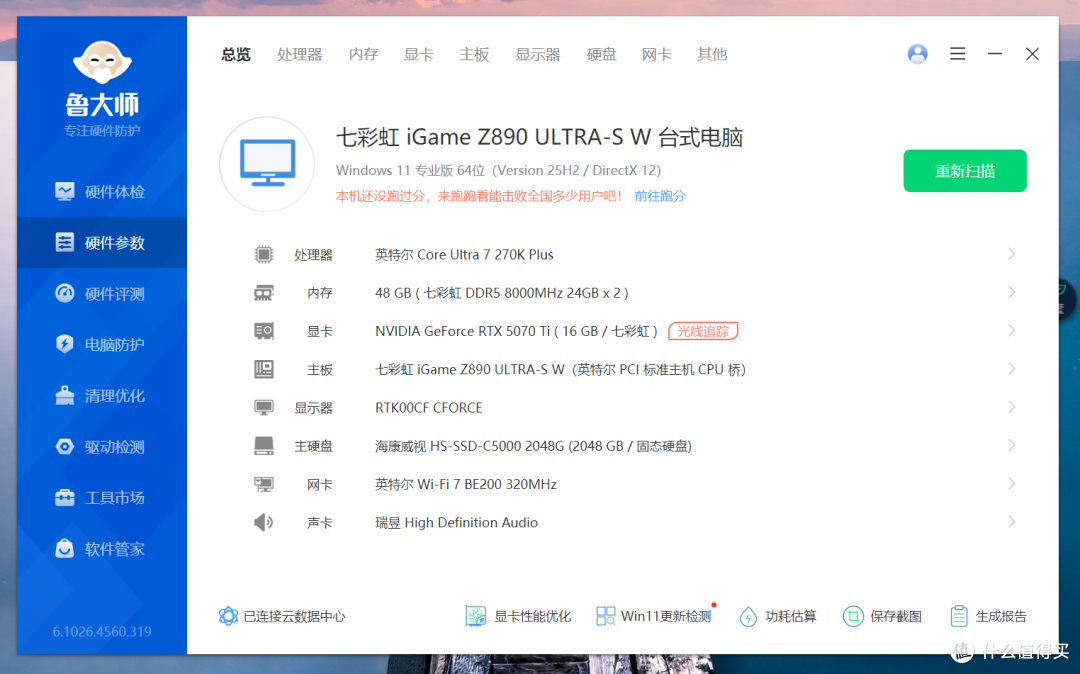Minimize the 鲁大师 window

(995, 54)
